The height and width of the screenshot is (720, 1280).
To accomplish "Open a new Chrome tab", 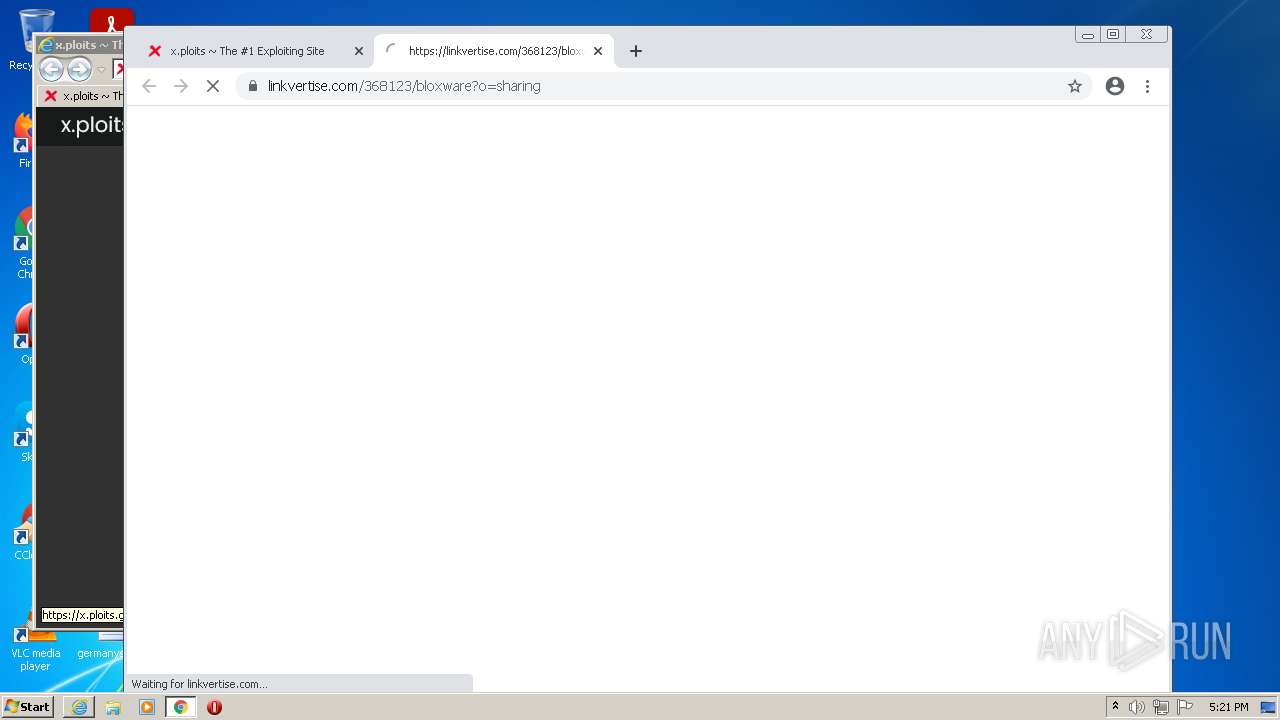I will tap(636, 51).
